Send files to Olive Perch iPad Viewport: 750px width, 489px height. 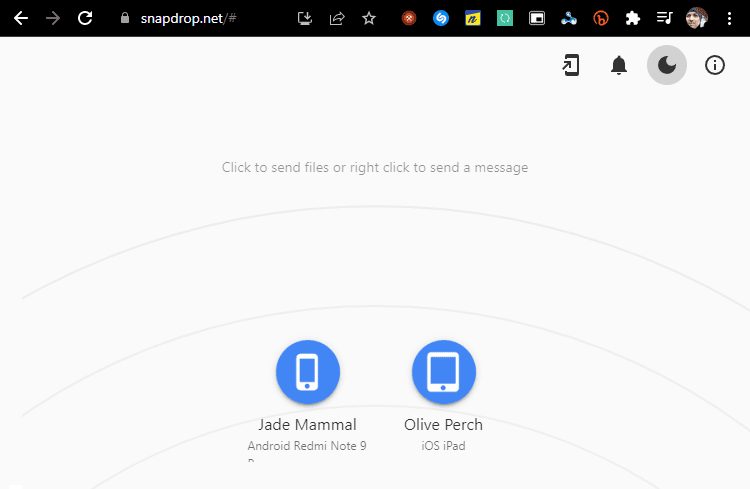tap(443, 372)
